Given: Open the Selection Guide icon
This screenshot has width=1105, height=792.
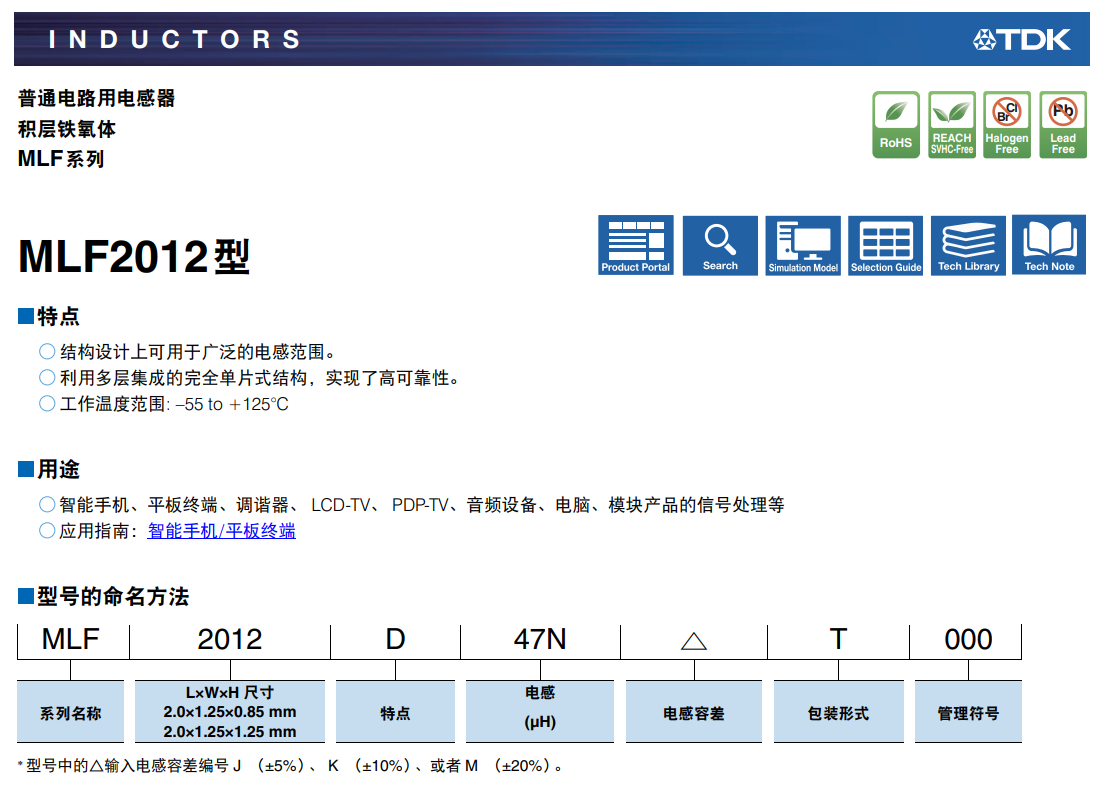Looking at the screenshot, I should (x=886, y=245).
